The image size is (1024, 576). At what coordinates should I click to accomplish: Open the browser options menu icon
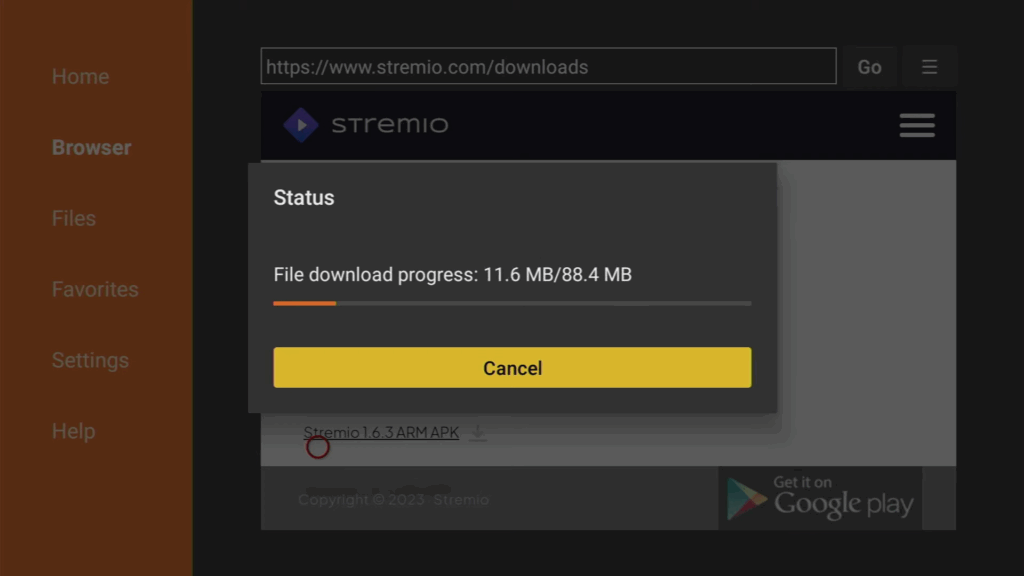[929, 67]
